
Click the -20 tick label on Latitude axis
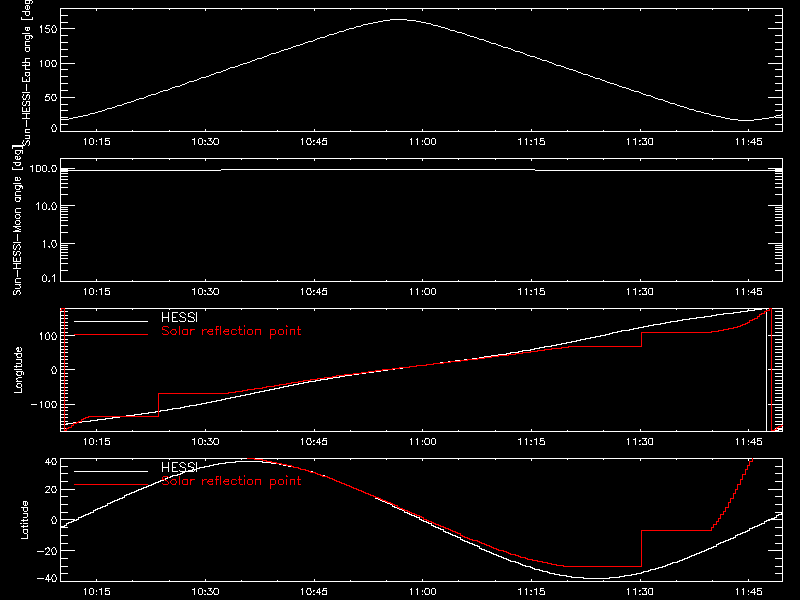click(x=47, y=551)
